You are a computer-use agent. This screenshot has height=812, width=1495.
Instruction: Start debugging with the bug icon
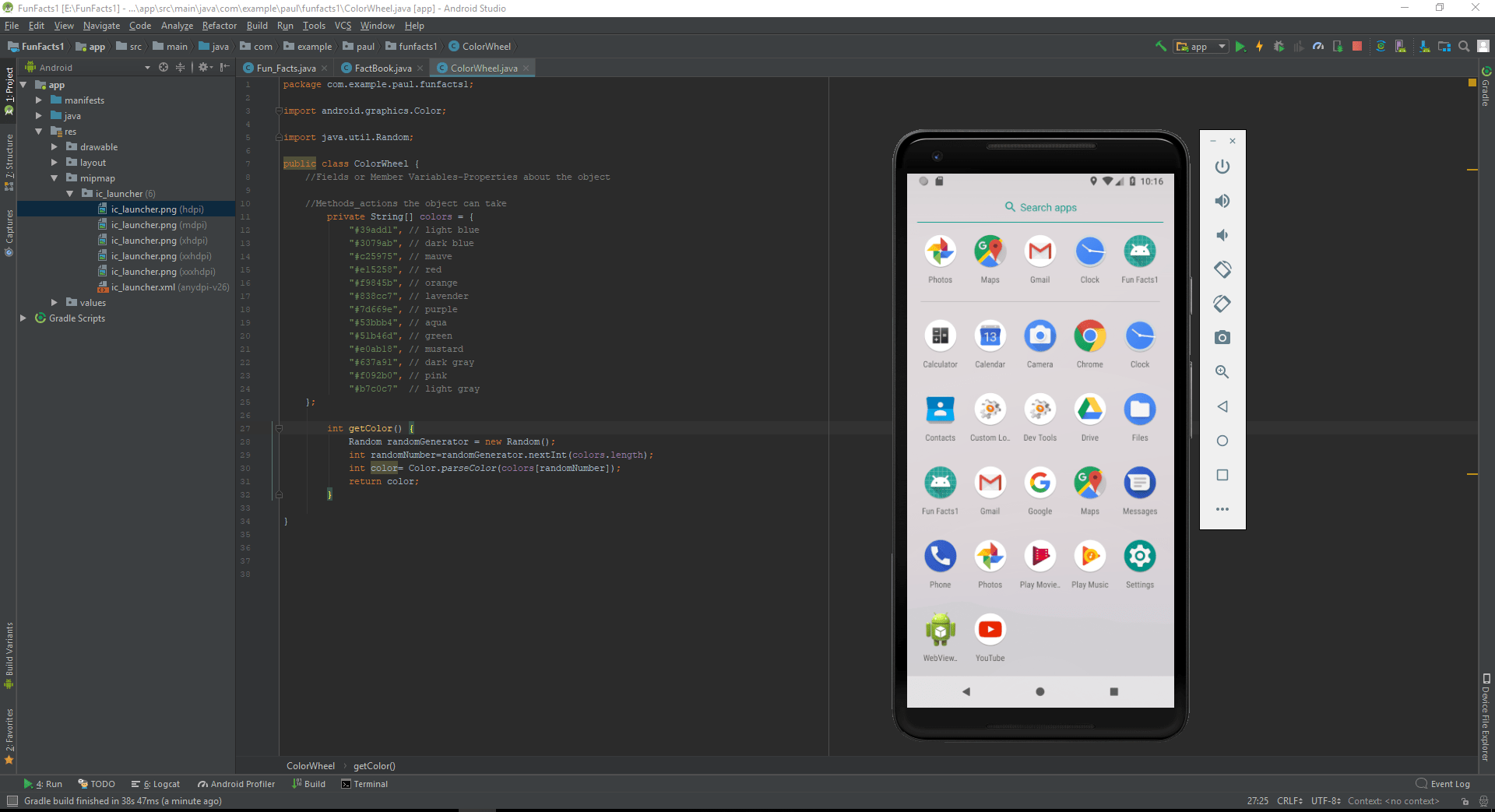tap(1279, 47)
